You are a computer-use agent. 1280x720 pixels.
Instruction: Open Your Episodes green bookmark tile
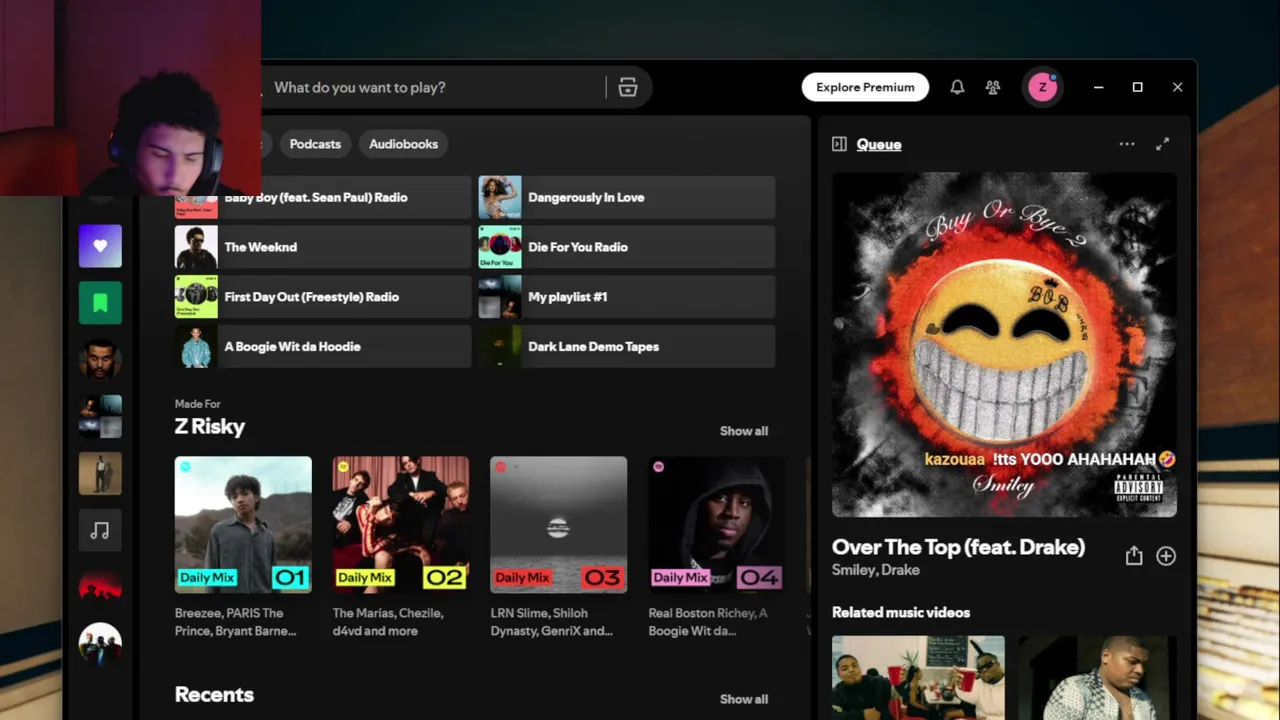point(100,303)
